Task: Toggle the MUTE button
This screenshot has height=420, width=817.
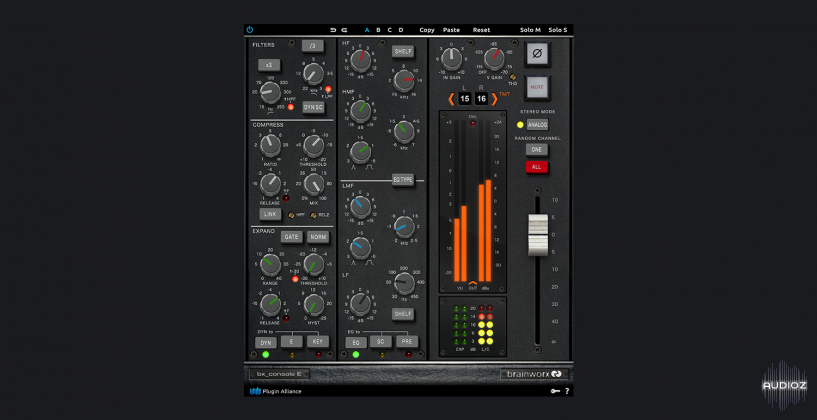Action: coord(537,88)
